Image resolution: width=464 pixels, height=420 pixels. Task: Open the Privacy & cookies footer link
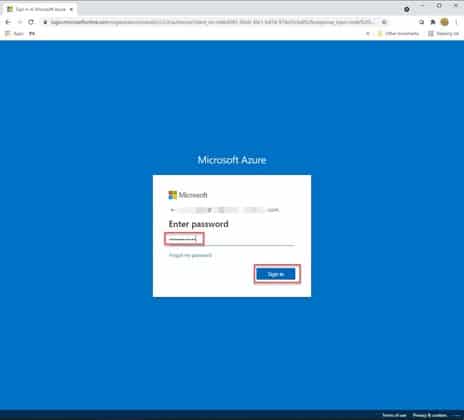430,415
